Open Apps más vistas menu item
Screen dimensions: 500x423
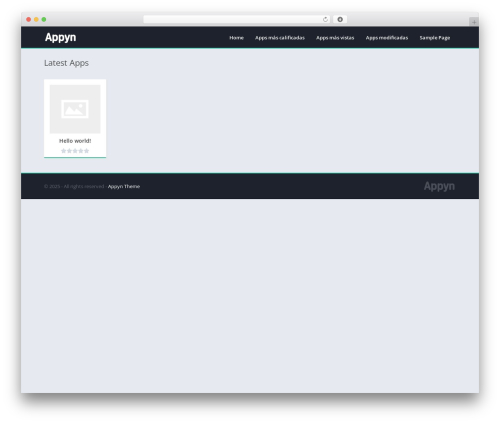(x=335, y=38)
